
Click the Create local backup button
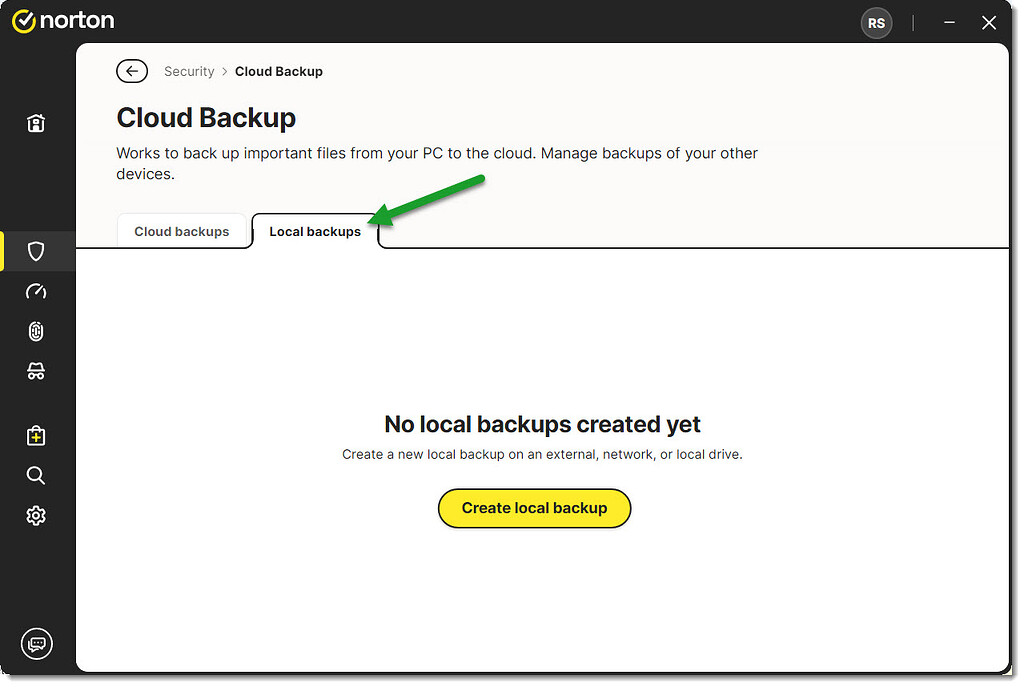coord(534,508)
